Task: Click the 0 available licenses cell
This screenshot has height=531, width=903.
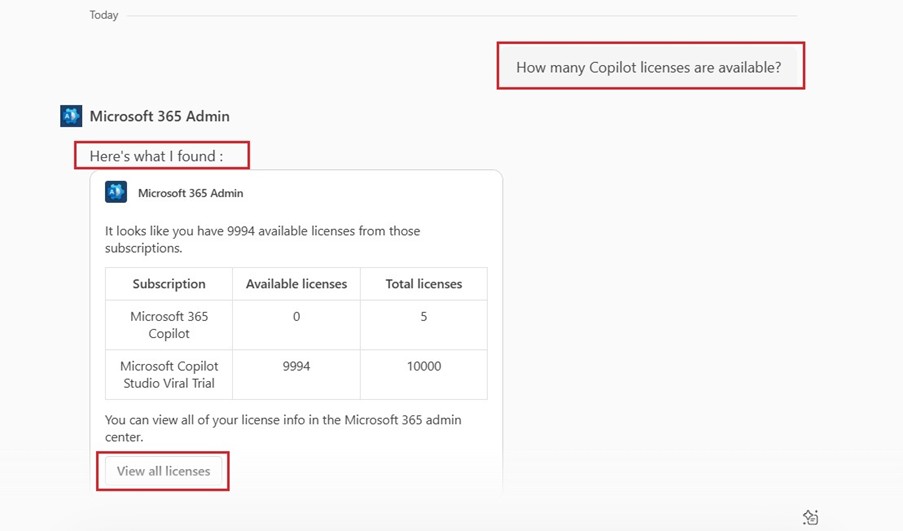Action: pyautogui.click(x=297, y=325)
